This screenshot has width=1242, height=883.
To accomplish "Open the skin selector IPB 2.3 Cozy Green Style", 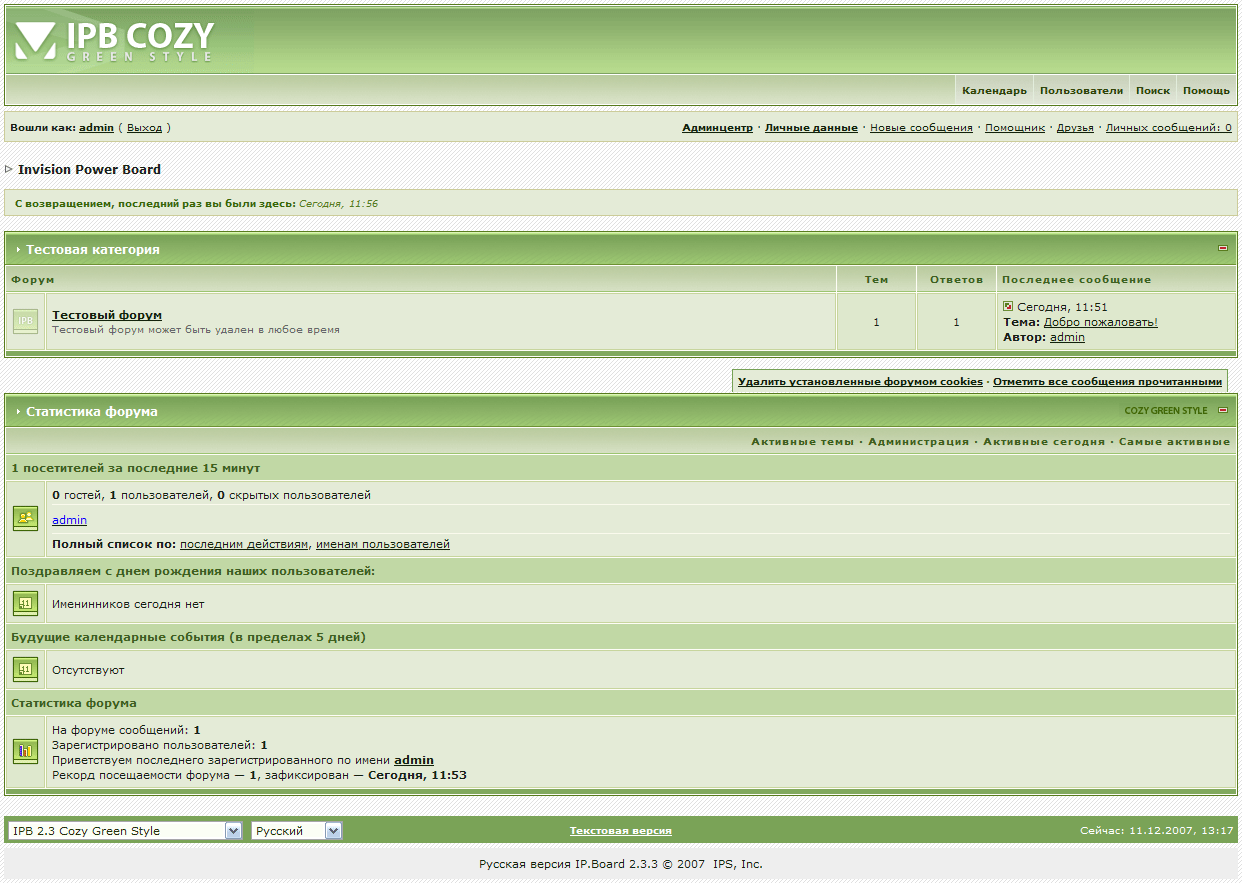I will (125, 831).
